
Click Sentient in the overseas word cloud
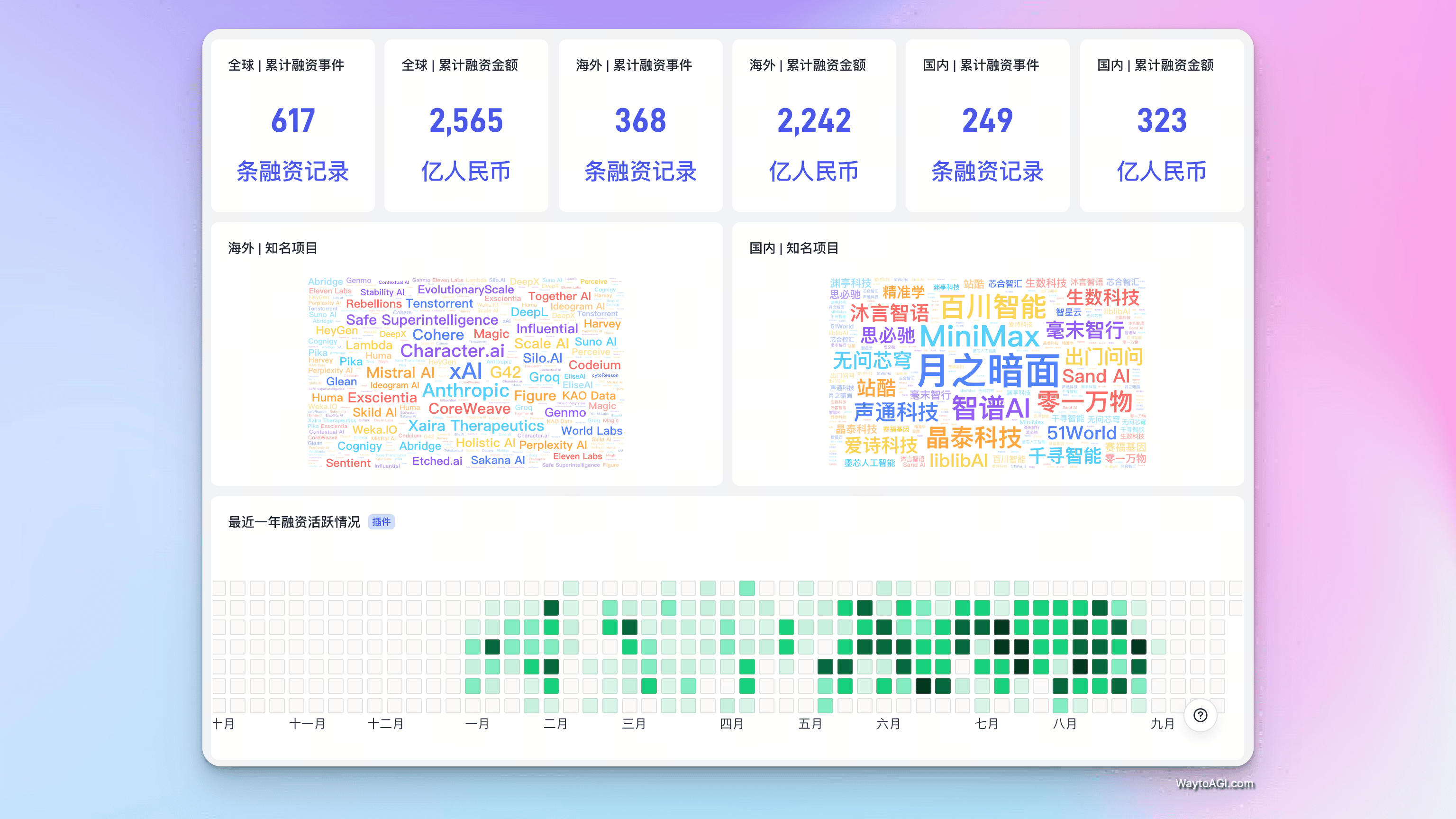coord(348,463)
